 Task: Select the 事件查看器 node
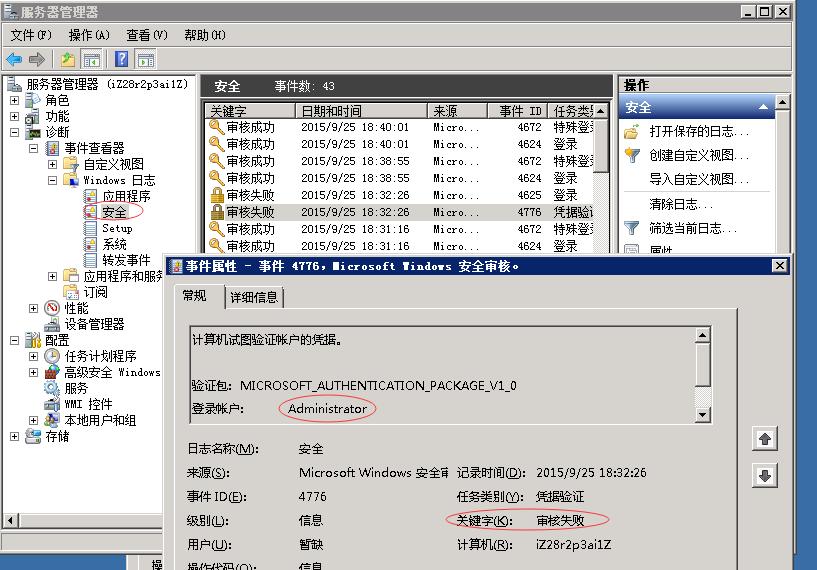[x=94, y=148]
